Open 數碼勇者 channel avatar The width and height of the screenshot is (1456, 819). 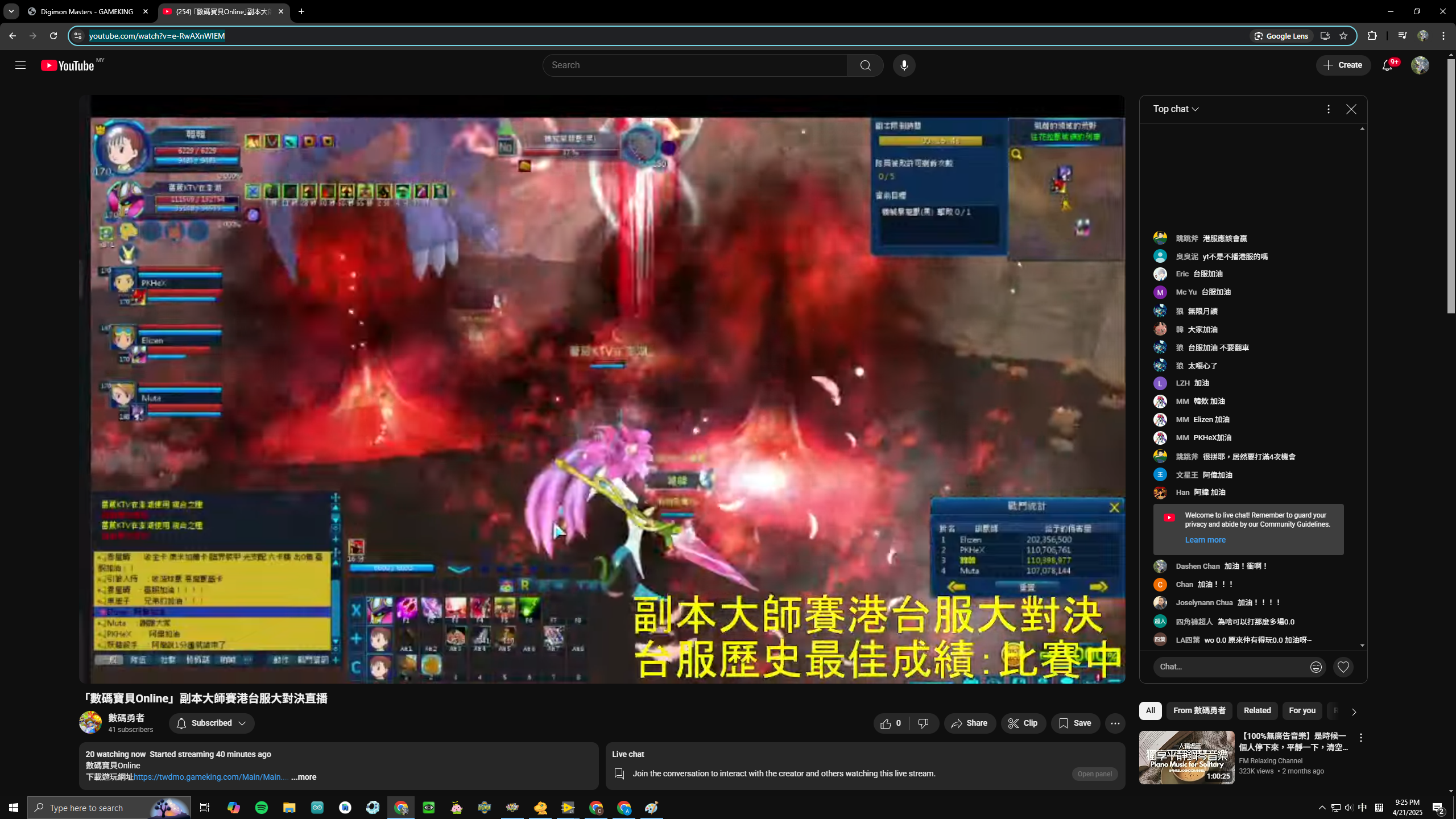tap(90, 723)
